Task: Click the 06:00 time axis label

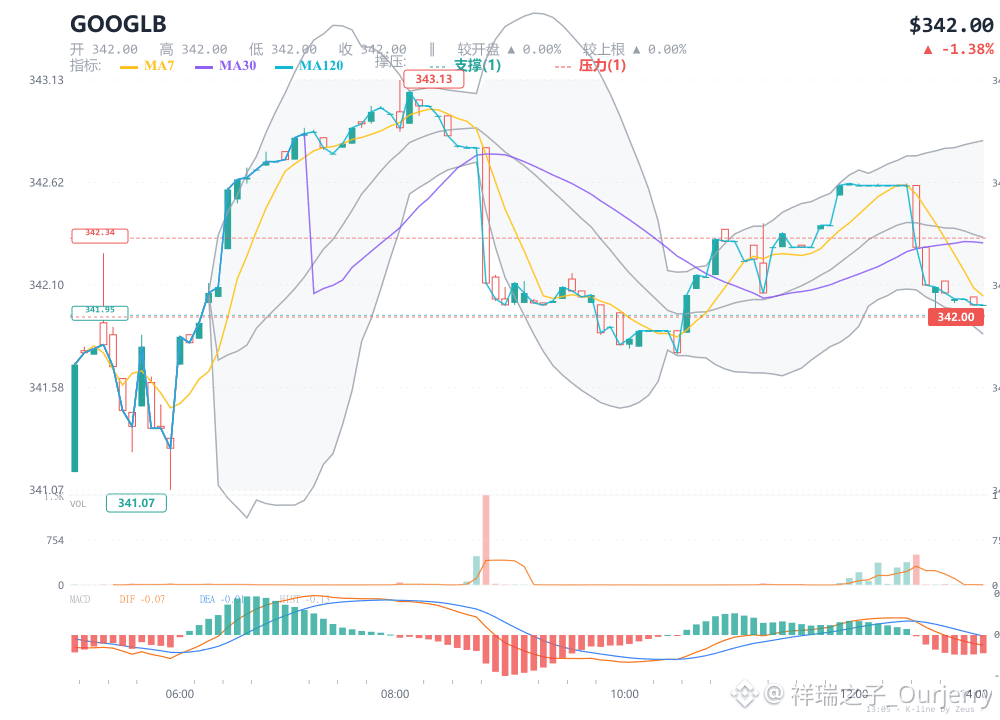Action: [179, 694]
